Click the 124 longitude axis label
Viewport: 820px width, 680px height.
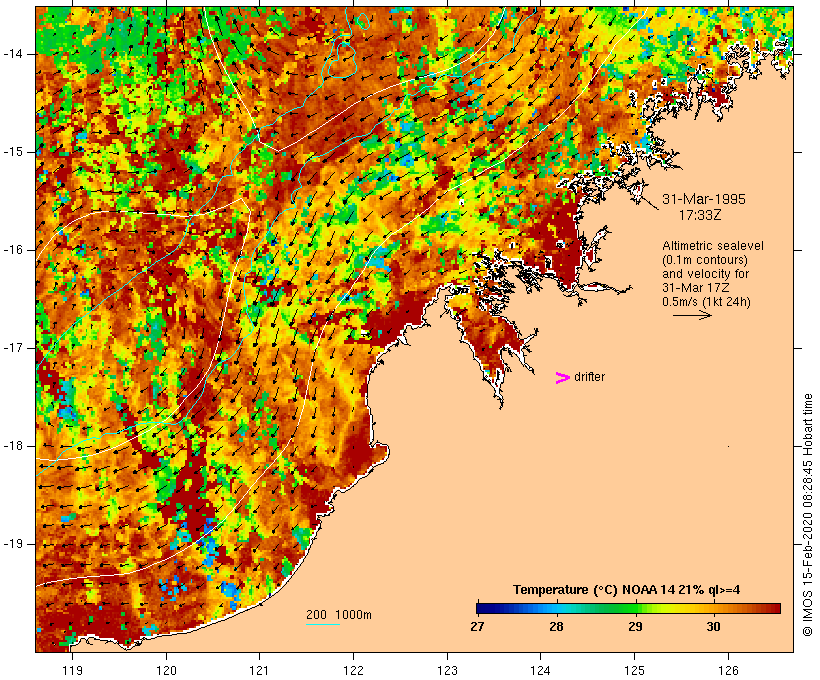tap(541, 670)
